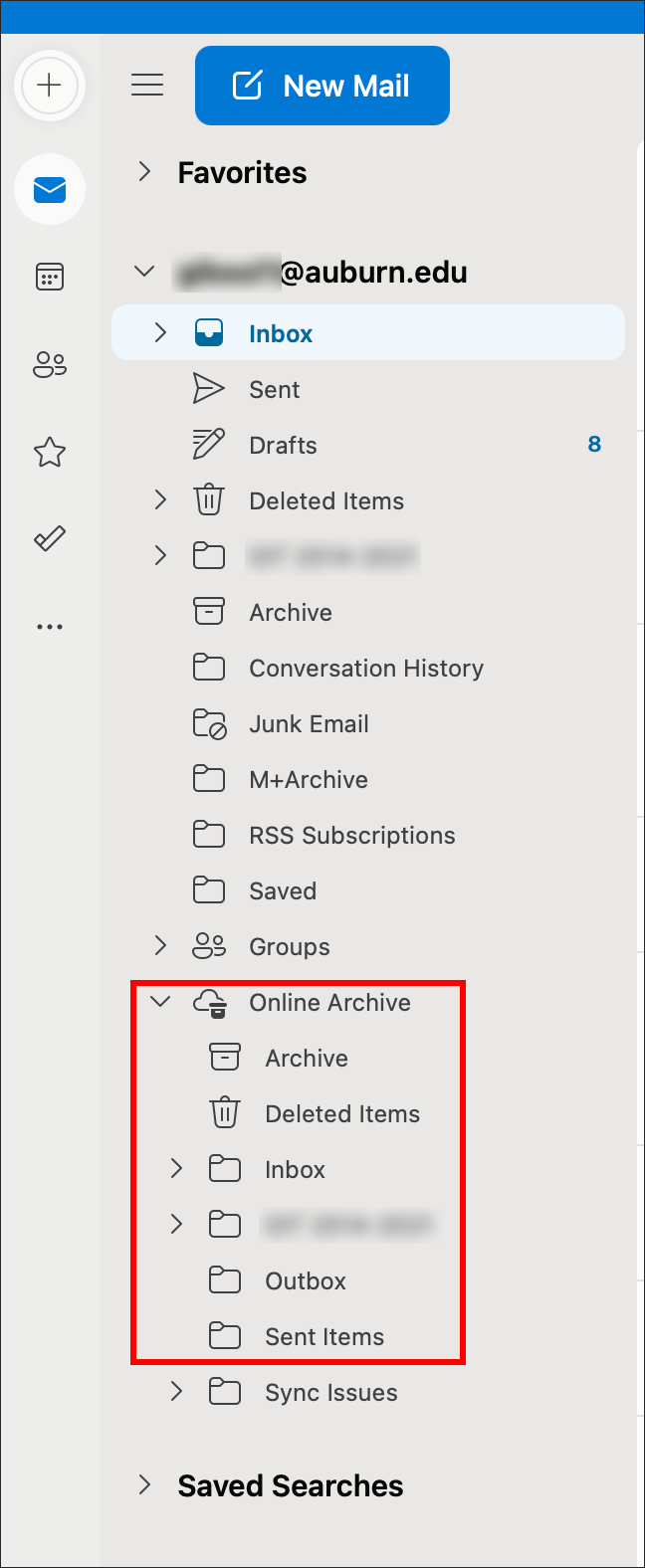Viewport: 645px width, 1568px height.
Task: Open the Favorites star icon in the left rail
Action: 50,453
